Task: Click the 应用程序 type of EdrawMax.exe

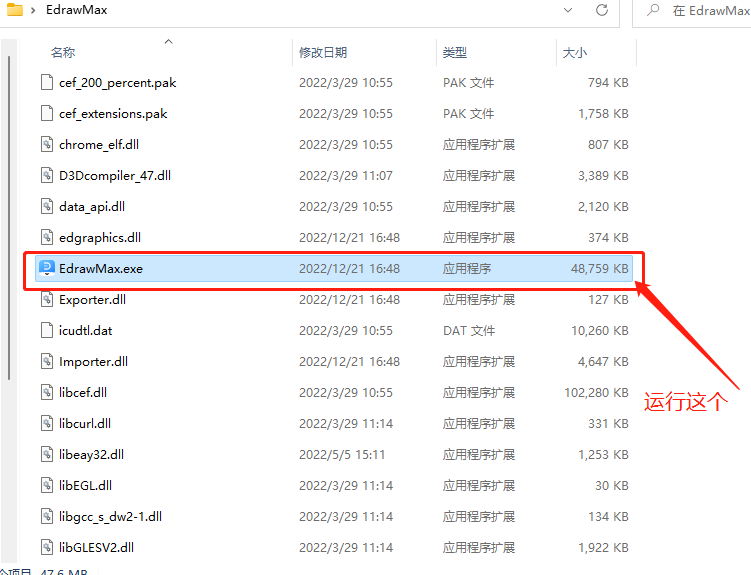Action: [467, 269]
